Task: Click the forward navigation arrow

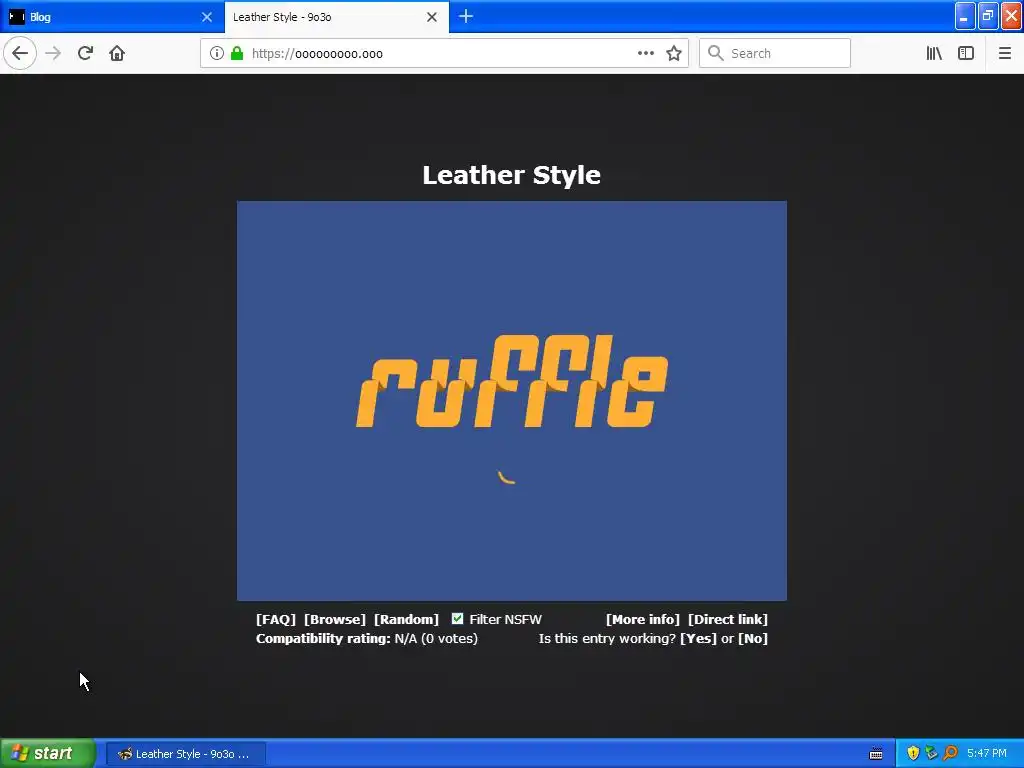Action: (53, 53)
